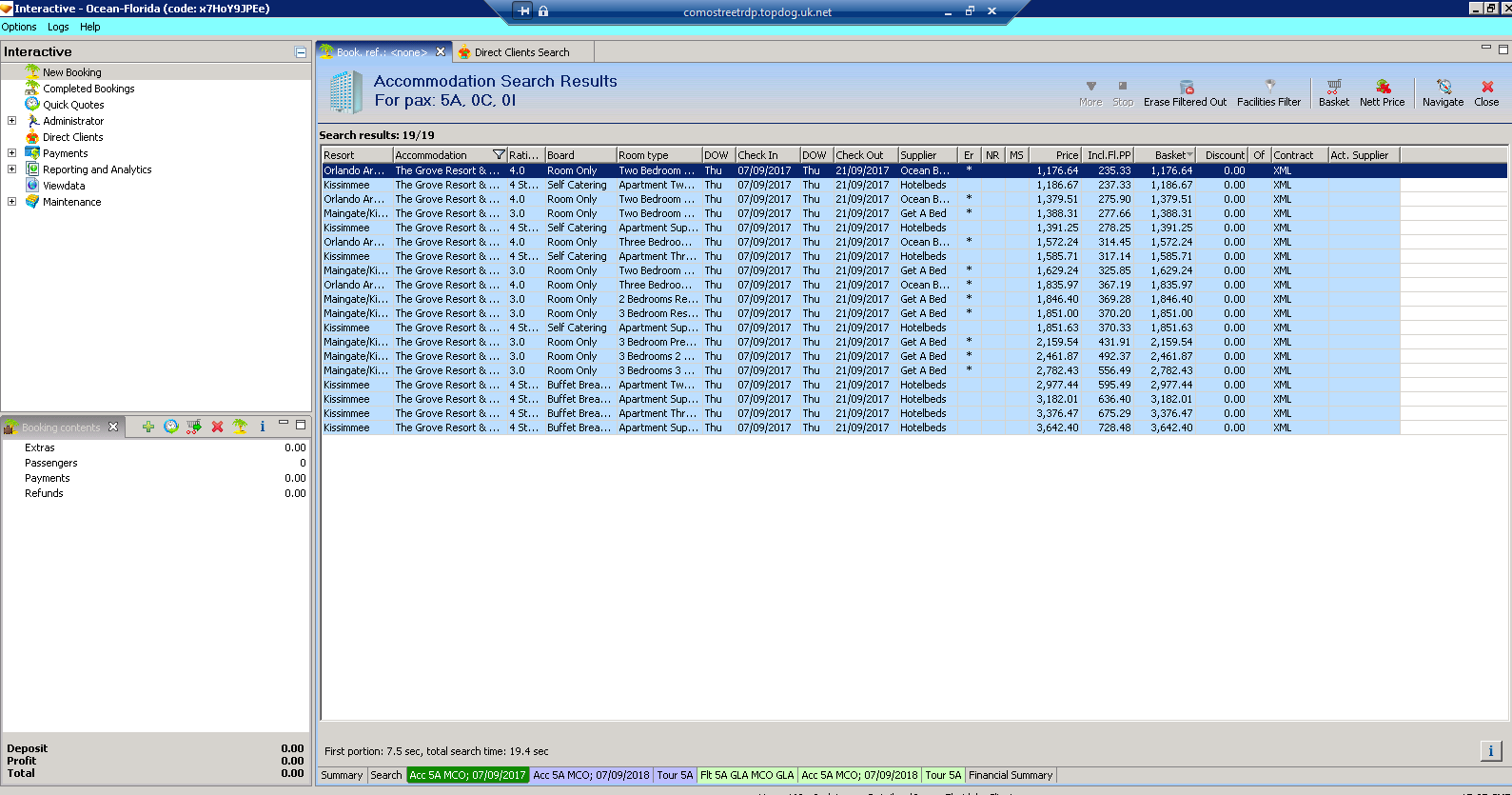This screenshot has height=795, width=1512.
Task: Click the Extras row in Booking contents
Action: coord(156,447)
